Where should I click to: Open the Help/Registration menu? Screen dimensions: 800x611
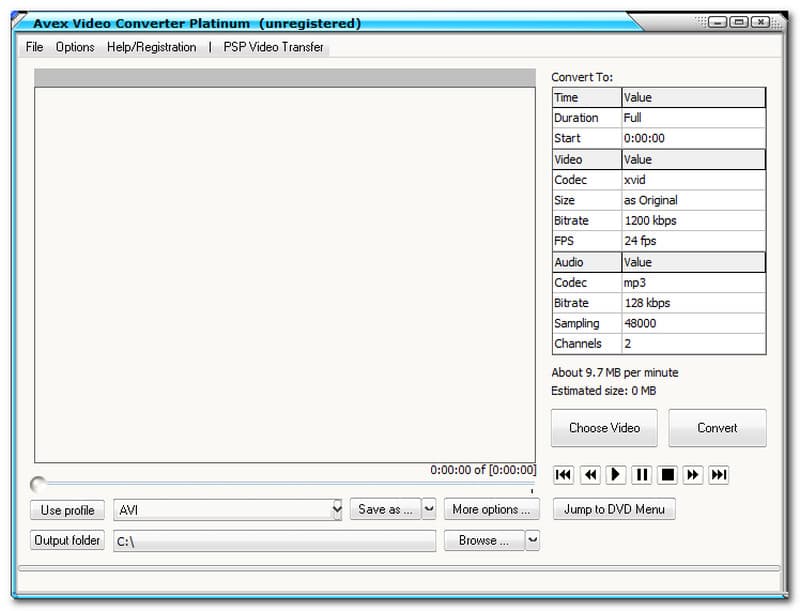click(x=152, y=47)
